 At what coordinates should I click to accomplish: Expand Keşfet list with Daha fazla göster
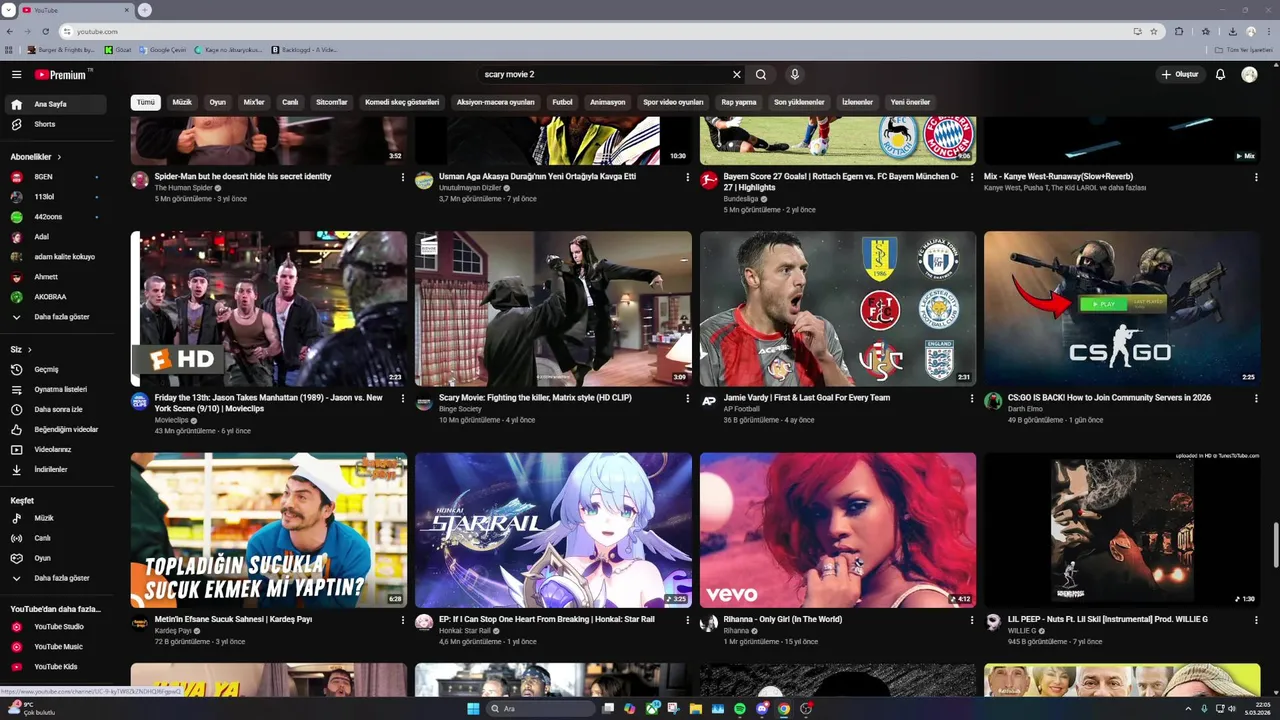[x=57, y=578]
